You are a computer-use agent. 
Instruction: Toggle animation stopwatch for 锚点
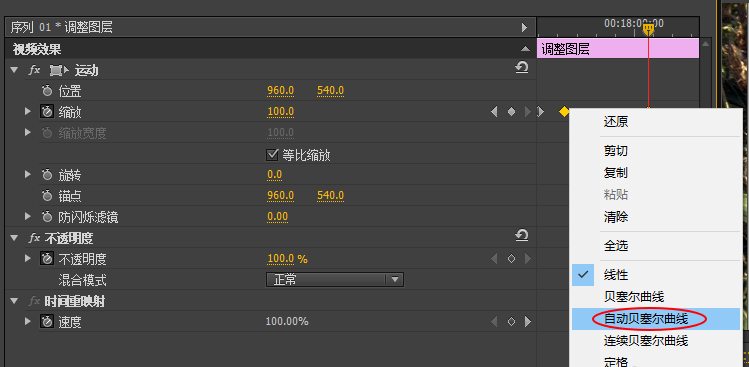pyautogui.click(x=47, y=195)
